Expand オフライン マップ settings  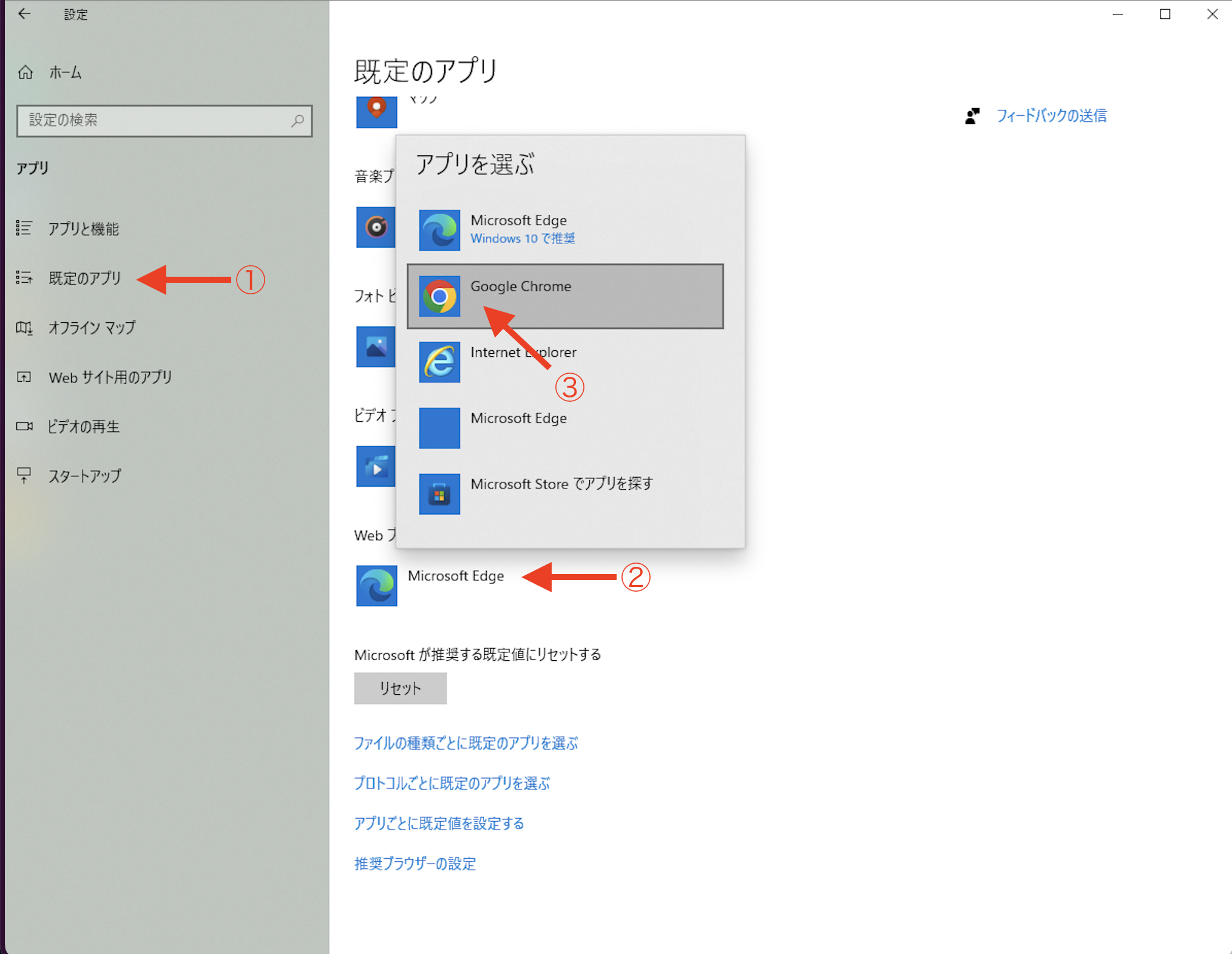[x=90, y=327]
